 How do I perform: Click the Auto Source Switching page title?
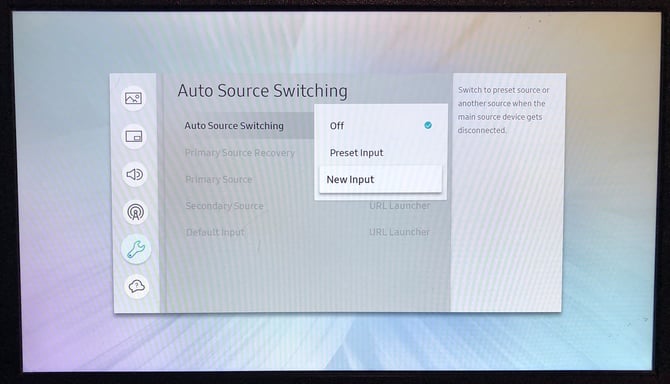262,91
